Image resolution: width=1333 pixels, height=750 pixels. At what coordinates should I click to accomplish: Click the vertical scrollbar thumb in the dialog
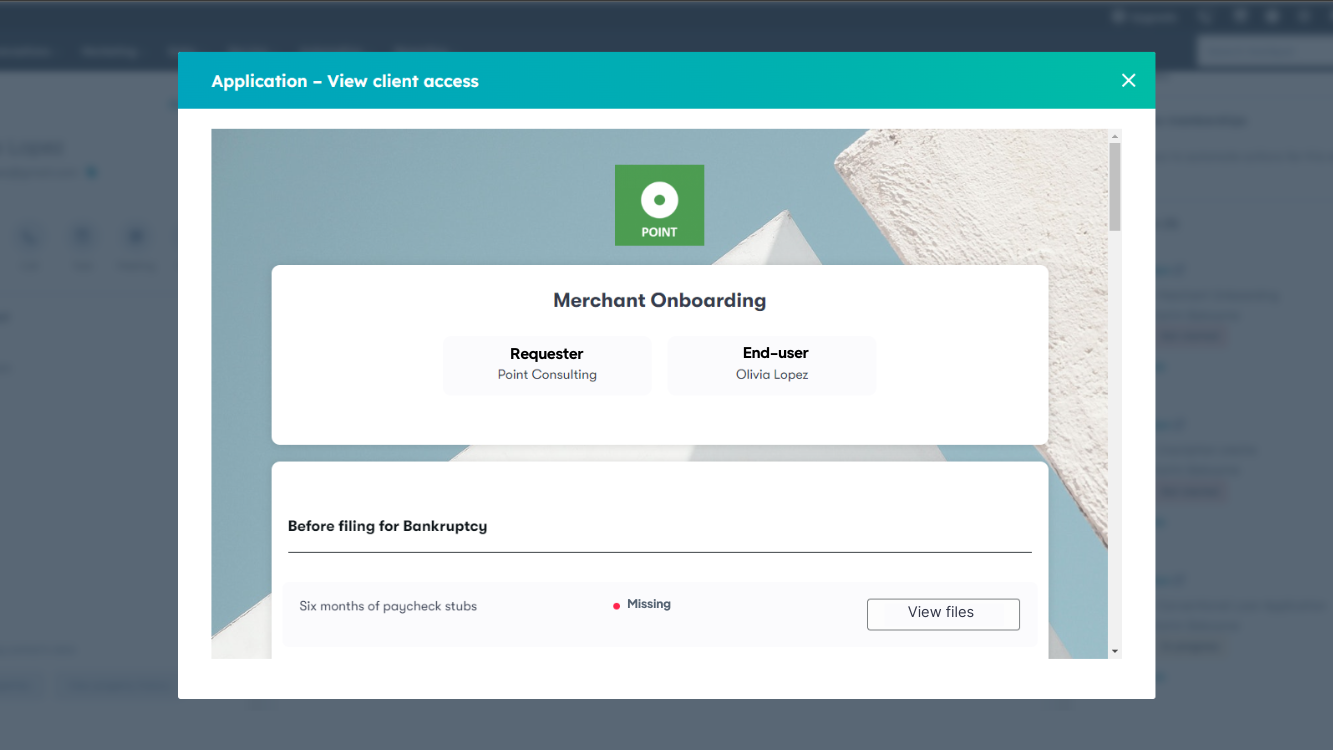tap(1115, 187)
